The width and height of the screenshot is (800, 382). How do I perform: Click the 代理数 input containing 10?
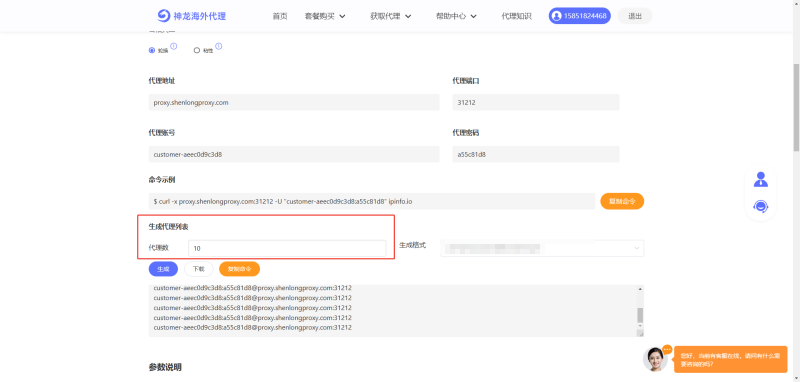[x=287, y=248]
